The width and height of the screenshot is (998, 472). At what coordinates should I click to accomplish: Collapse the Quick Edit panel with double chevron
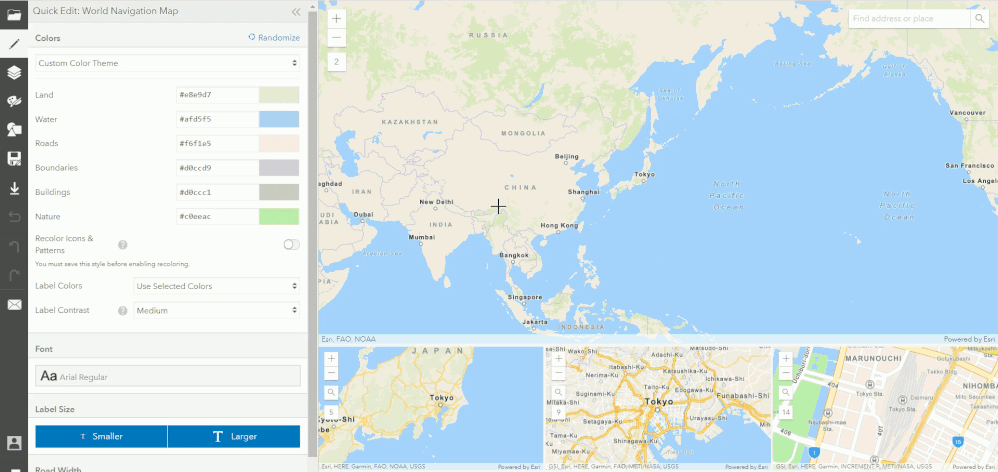pos(296,11)
